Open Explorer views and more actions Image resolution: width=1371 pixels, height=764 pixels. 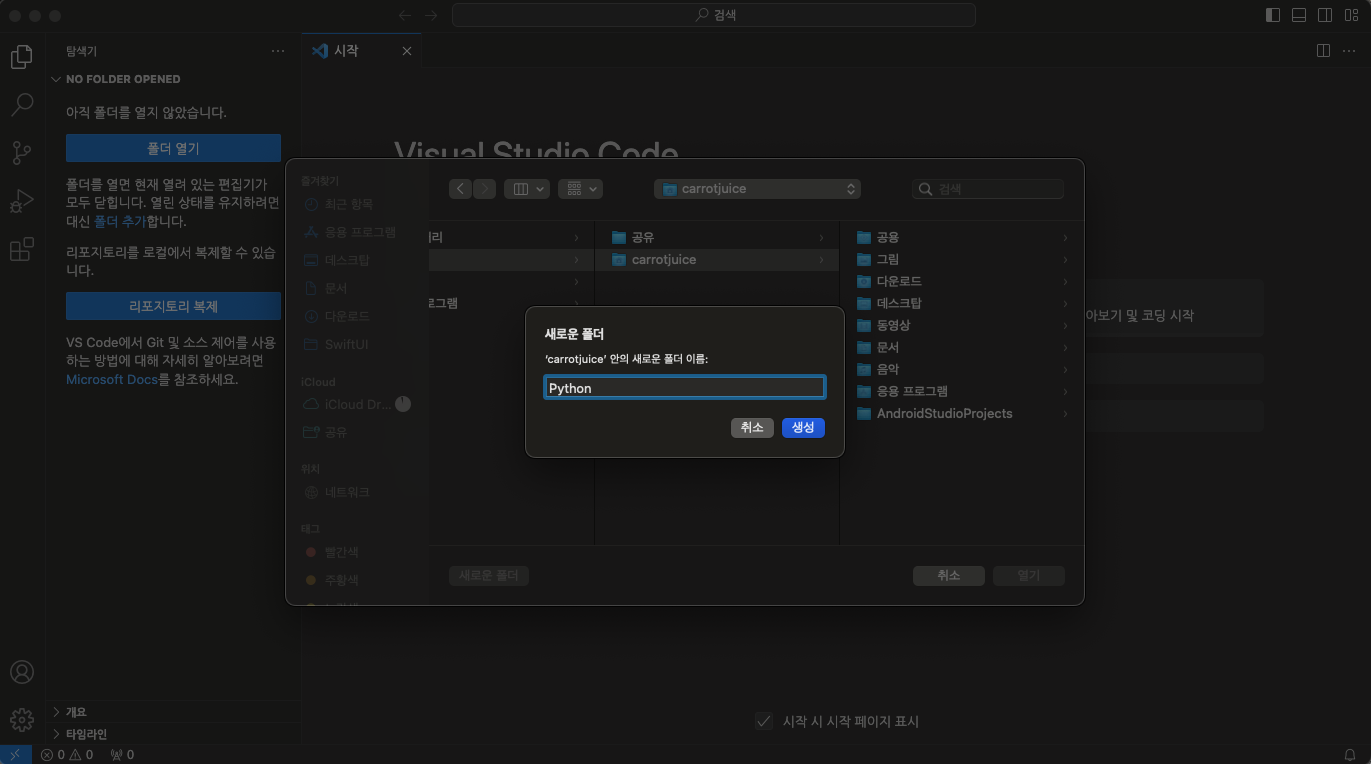278,51
